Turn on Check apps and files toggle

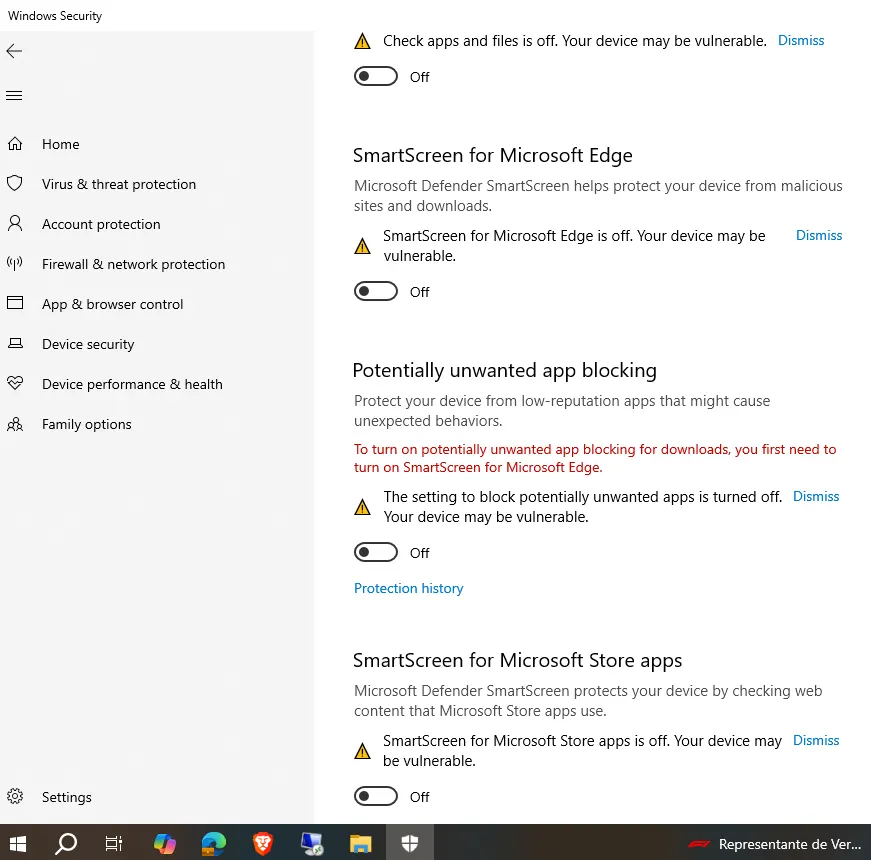[x=376, y=76]
